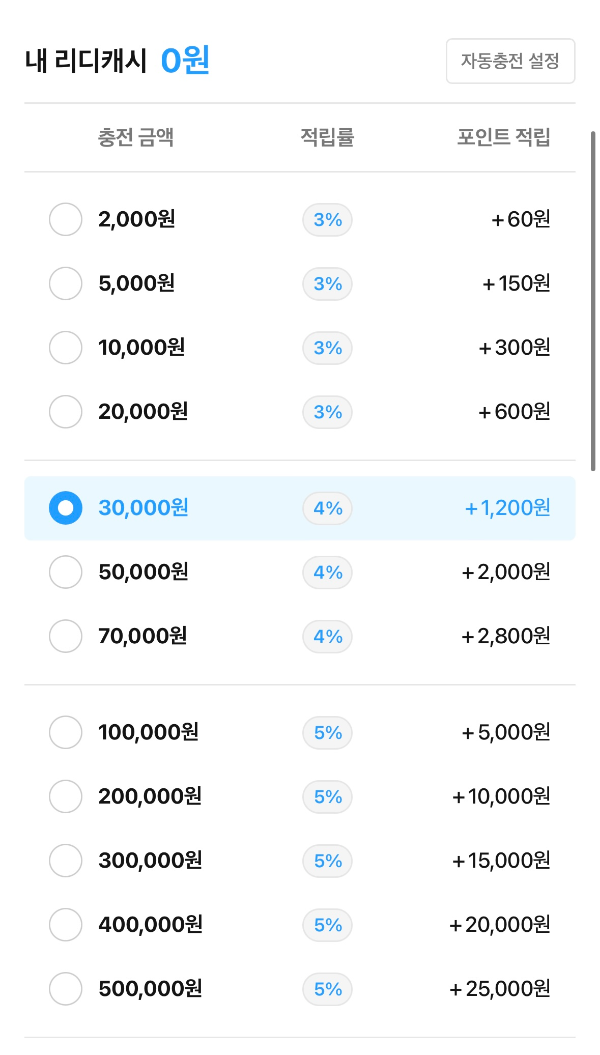The height and width of the screenshot is (1055, 600).
Task: Click the +2,000원 reward on 50,000원 row
Action: click(506, 572)
